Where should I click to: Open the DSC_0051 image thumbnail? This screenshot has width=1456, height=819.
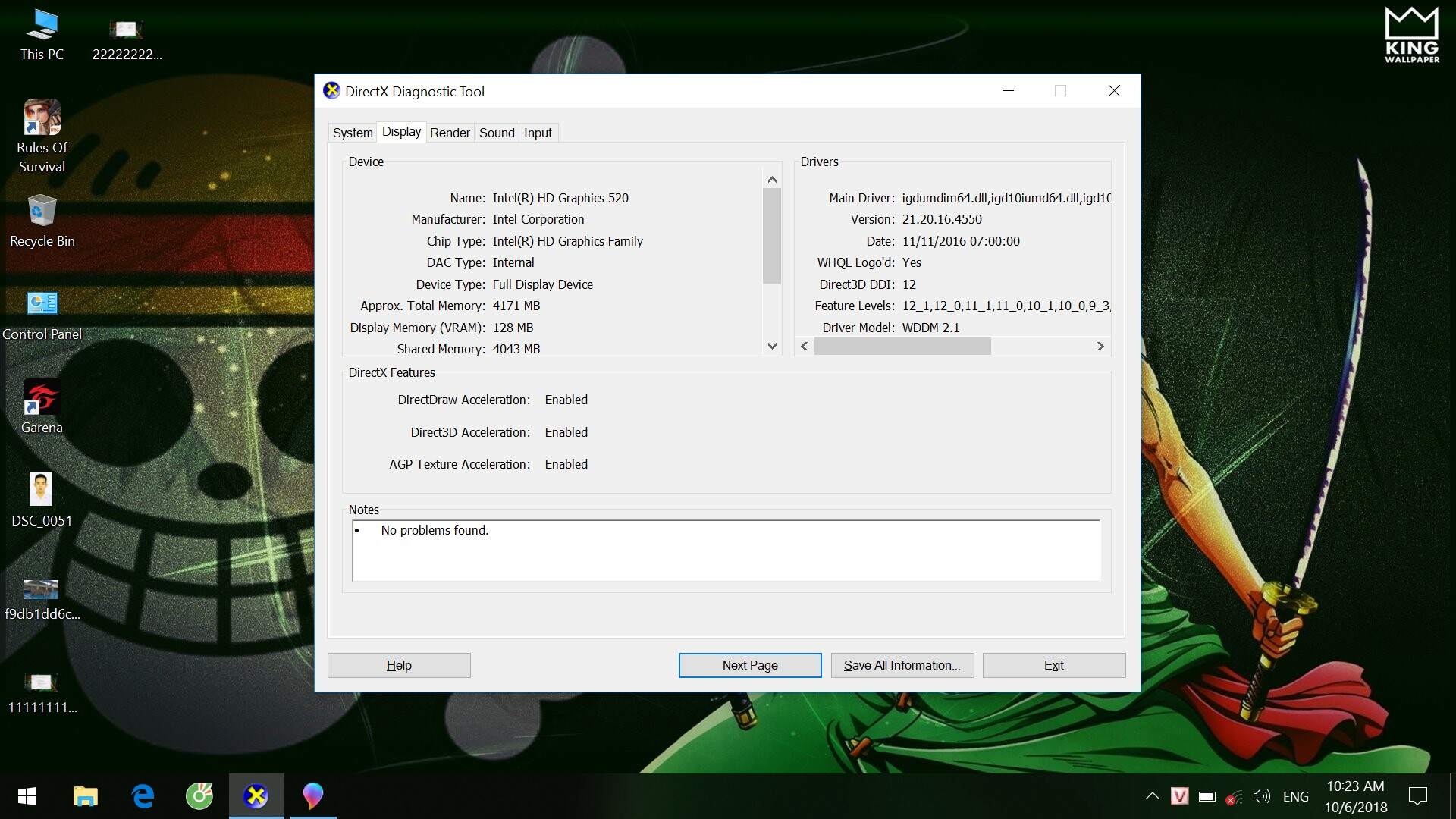41,490
